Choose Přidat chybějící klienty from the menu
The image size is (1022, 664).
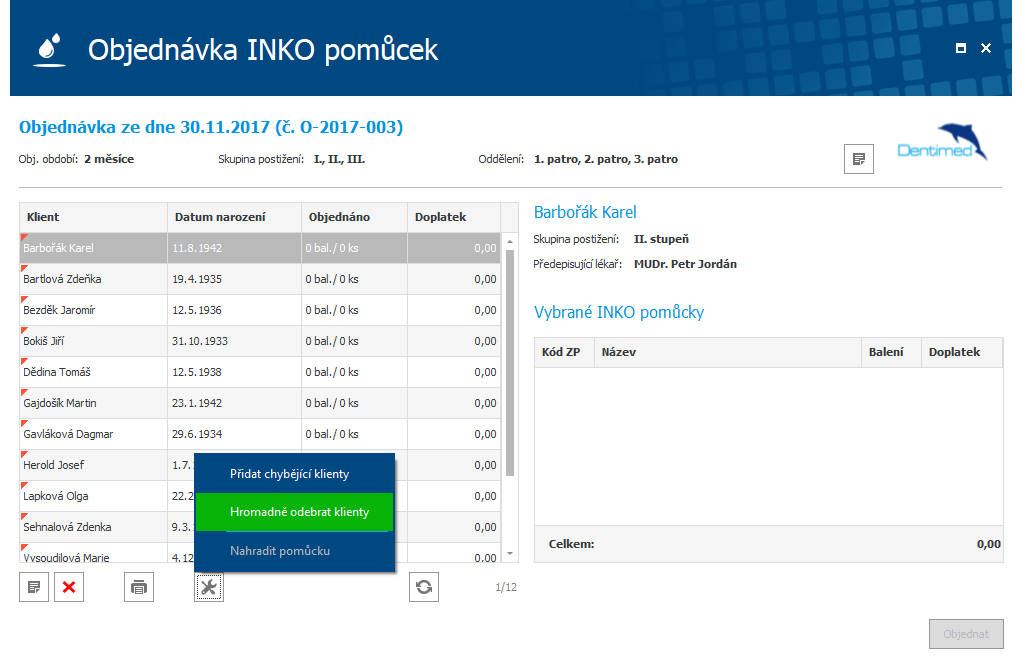pos(295,474)
